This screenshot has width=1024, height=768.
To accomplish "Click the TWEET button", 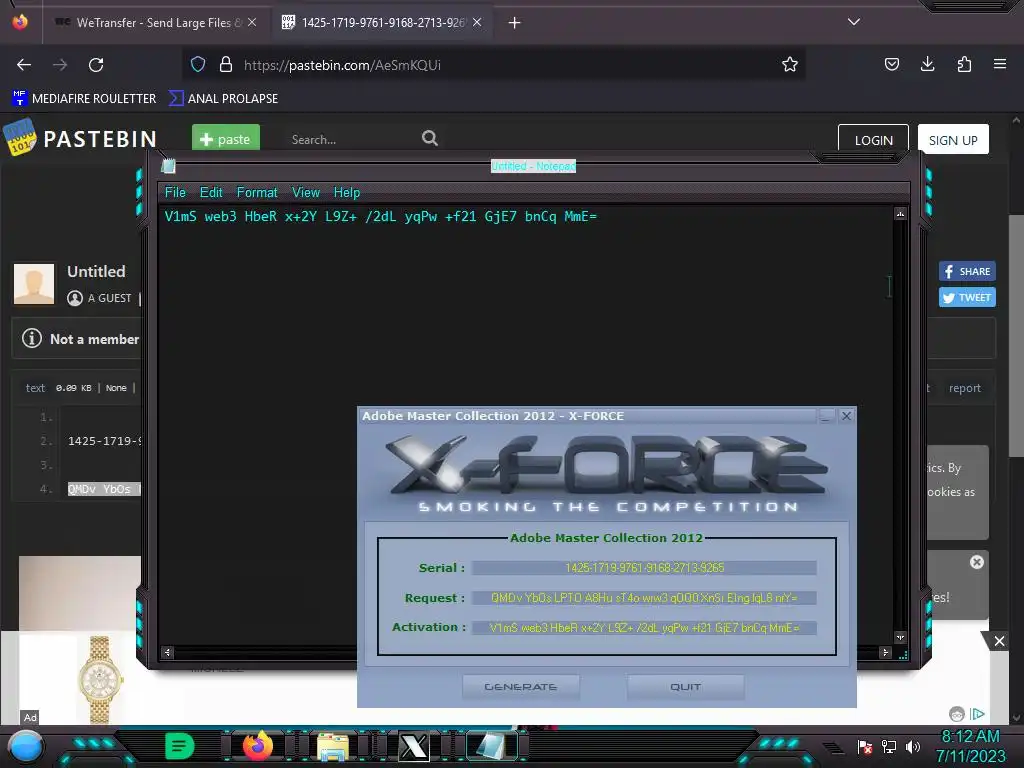I will 967,297.
